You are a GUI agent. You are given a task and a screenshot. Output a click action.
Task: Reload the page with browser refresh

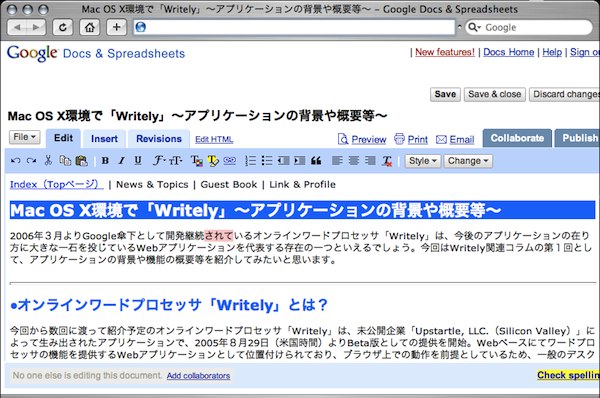coord(63,28)
